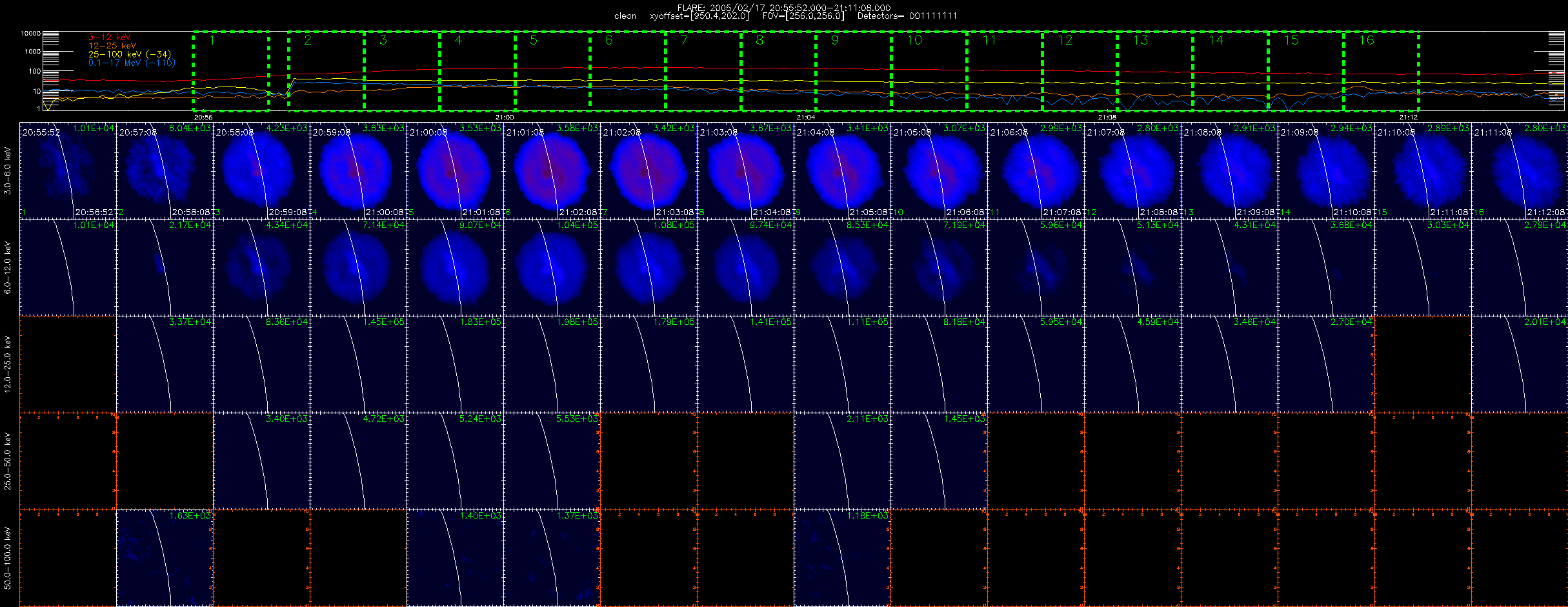The width and height of the screenshot is (1568, 607).
Task: Click the 21:08 tick label on time axis
Action: point(1107,117)
